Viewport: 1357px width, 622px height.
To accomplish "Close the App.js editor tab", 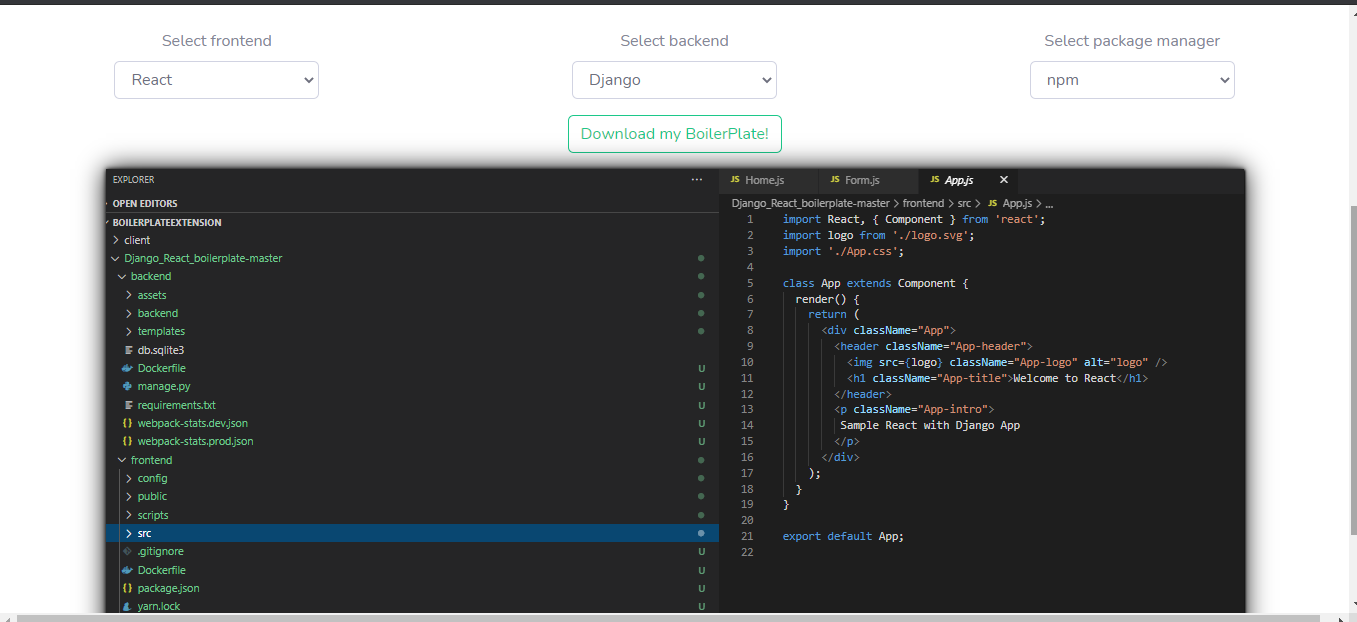I will point(1004,180).
